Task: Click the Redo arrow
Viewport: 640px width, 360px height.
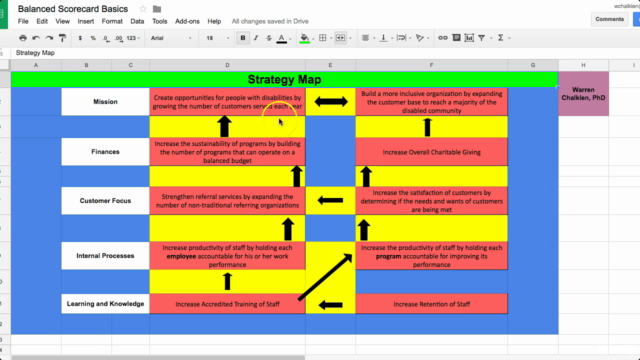Action: [x=49, y=38]
